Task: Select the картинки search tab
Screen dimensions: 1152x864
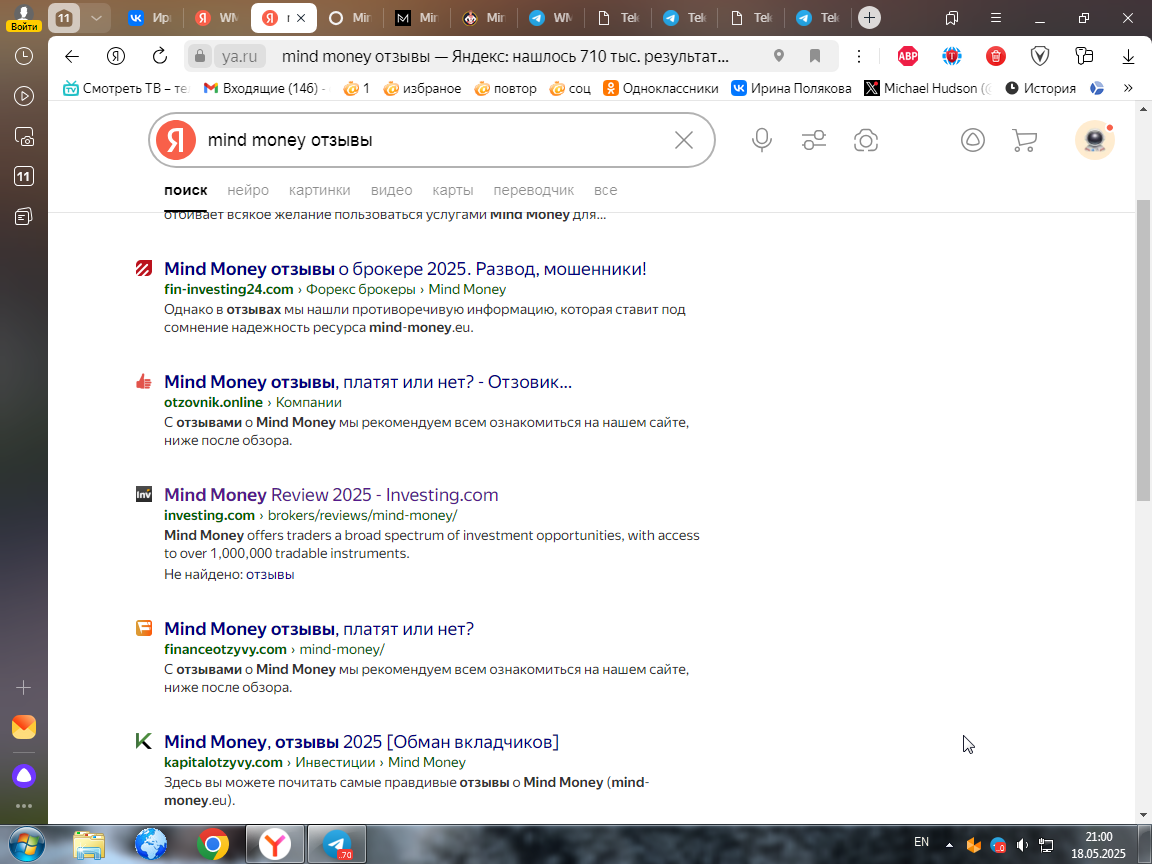Action: coord(320,190)
